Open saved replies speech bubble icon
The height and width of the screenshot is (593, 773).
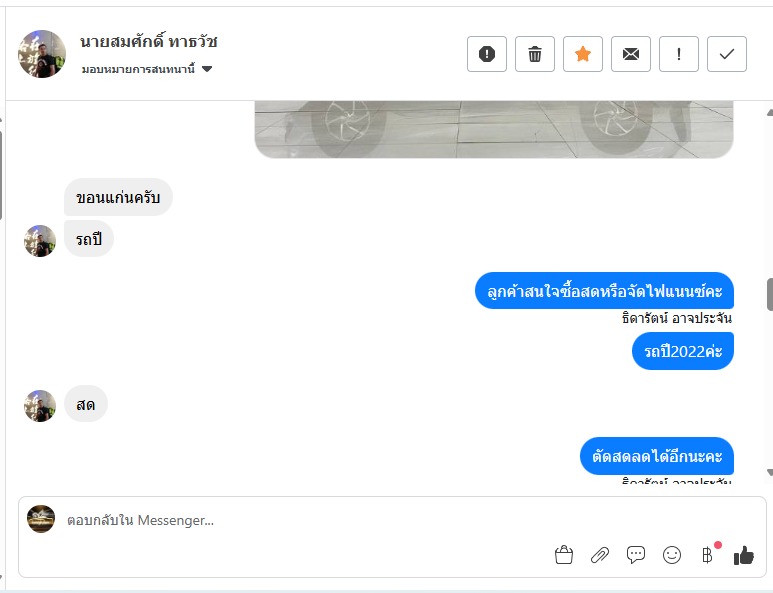click(x=636, y=555)
